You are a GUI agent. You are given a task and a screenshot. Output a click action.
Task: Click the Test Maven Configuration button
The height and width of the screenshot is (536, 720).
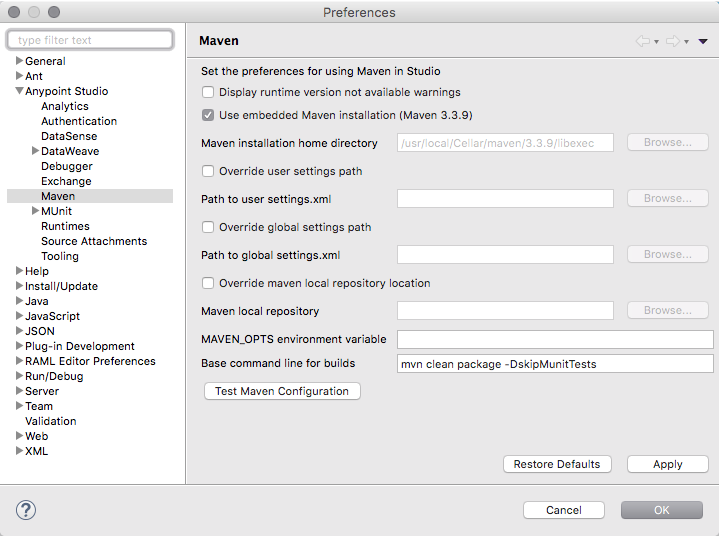click(x=282, y=391)
